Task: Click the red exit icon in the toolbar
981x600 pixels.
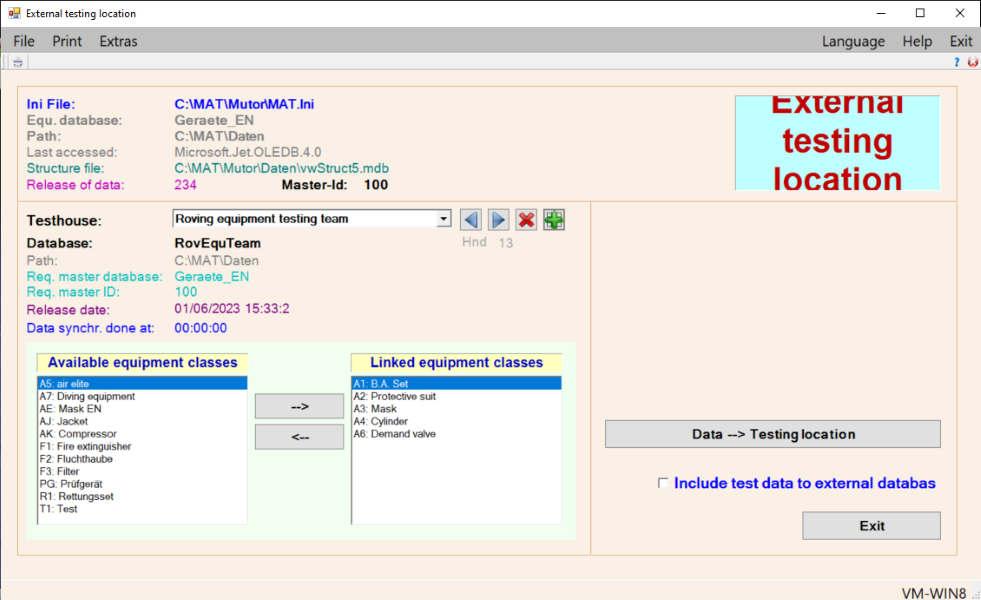Action: click(972, 62)
